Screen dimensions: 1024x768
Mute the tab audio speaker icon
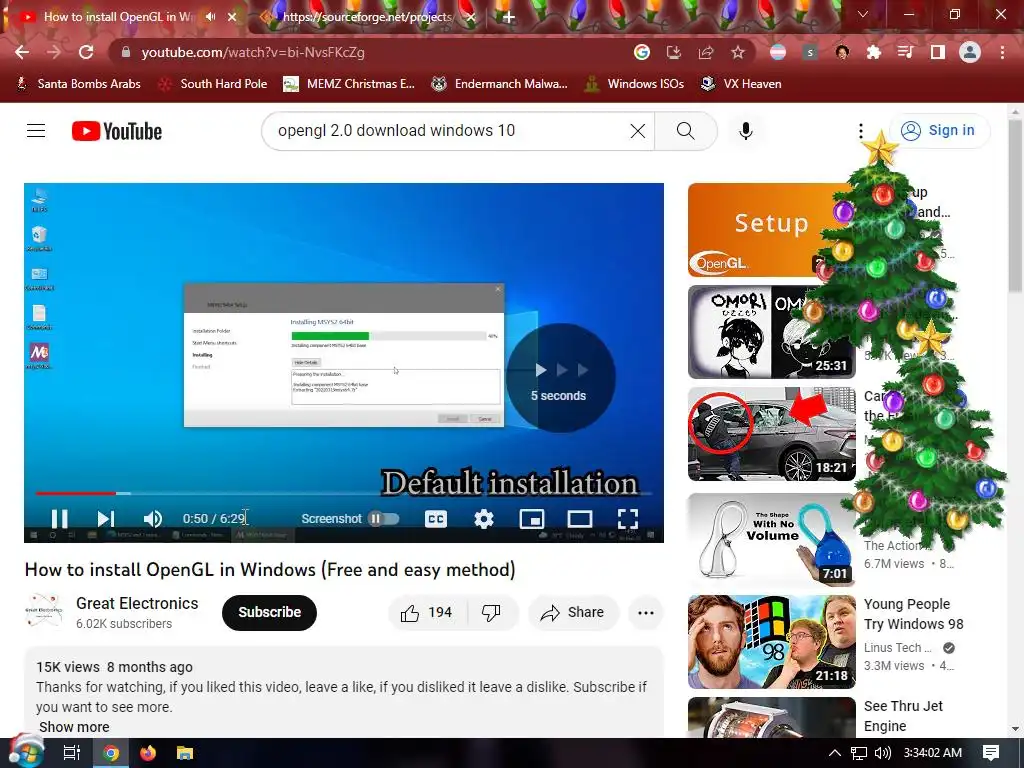tap(210, 16)
